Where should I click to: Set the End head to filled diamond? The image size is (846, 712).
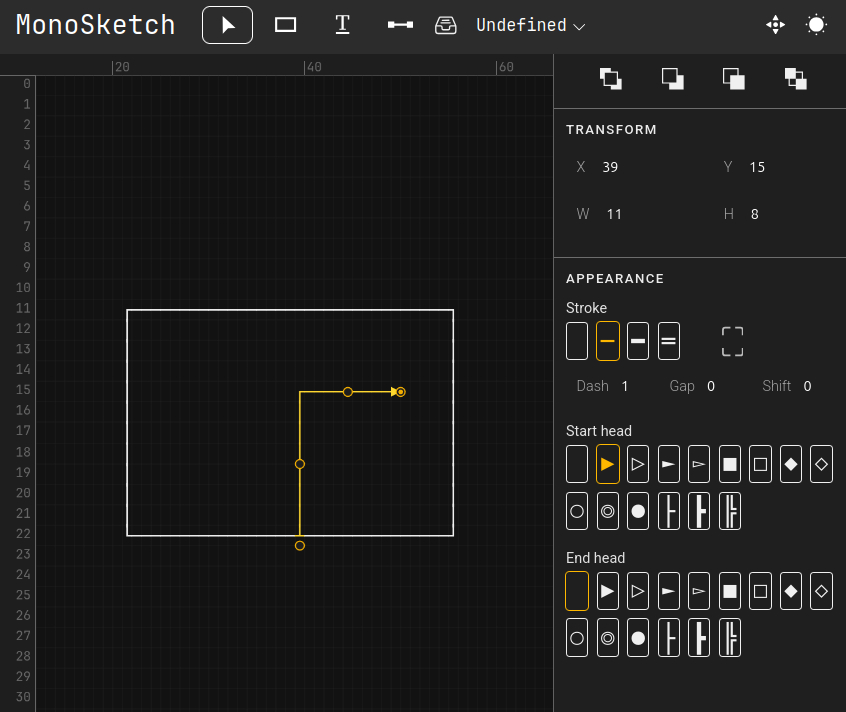coord(791,591)
